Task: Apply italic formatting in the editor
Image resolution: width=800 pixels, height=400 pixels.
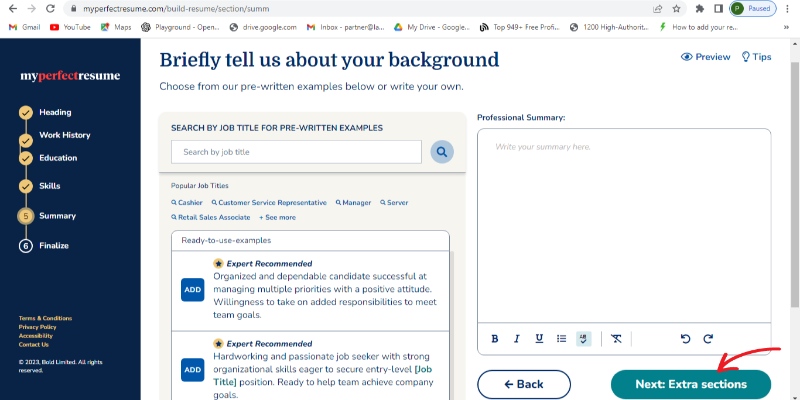Action: click(x=517, y=339)
